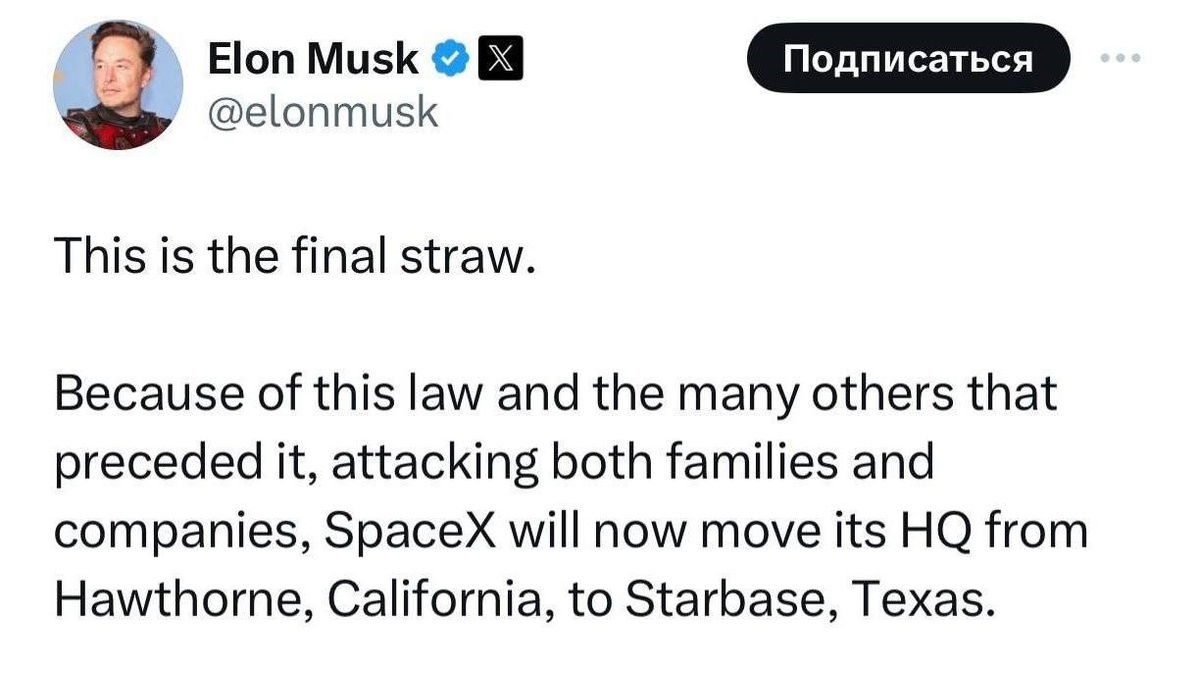The image size is (1200, 674).
Task: Open the @elonmusk handle link
Action: [x=321, y=113]
